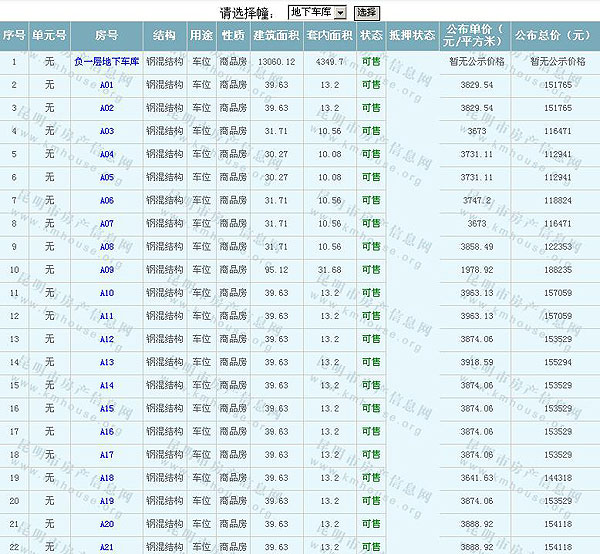Click room link A05
600x554 pixels.
[107, 177]
